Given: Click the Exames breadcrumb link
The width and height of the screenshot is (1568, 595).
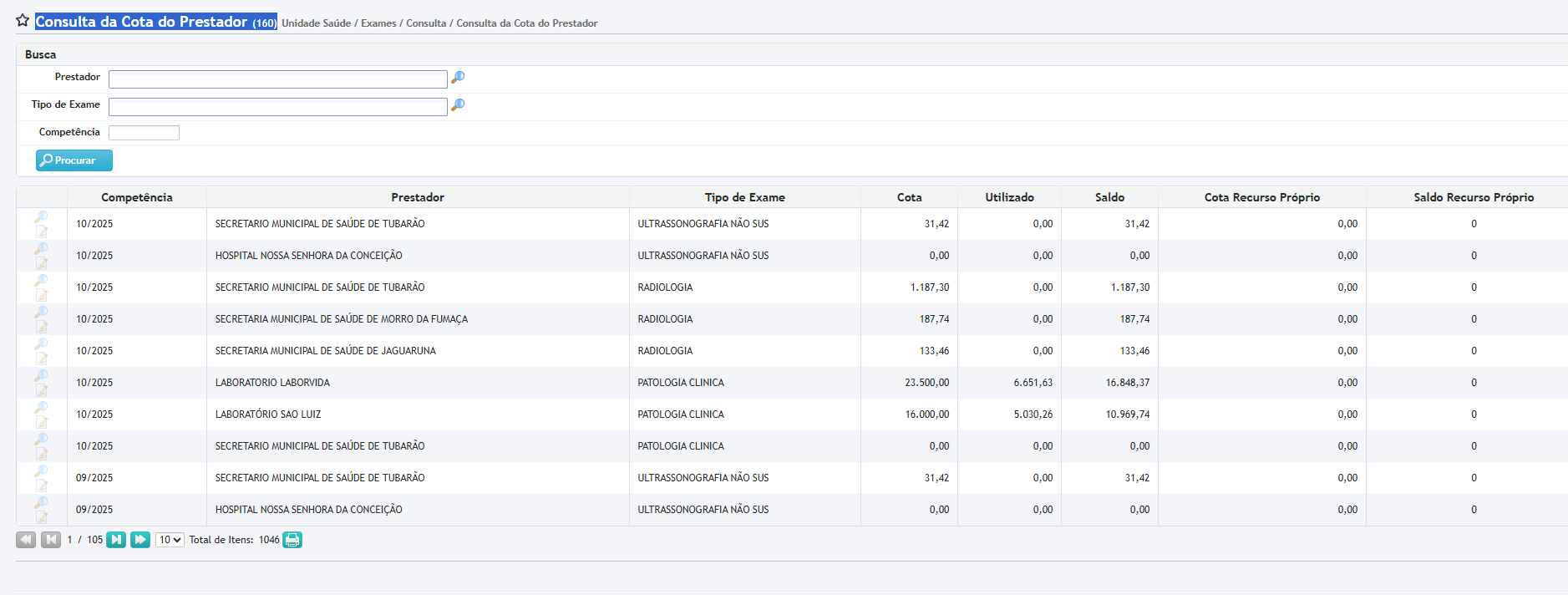Looking at the screenshot, I should point(378,23).
